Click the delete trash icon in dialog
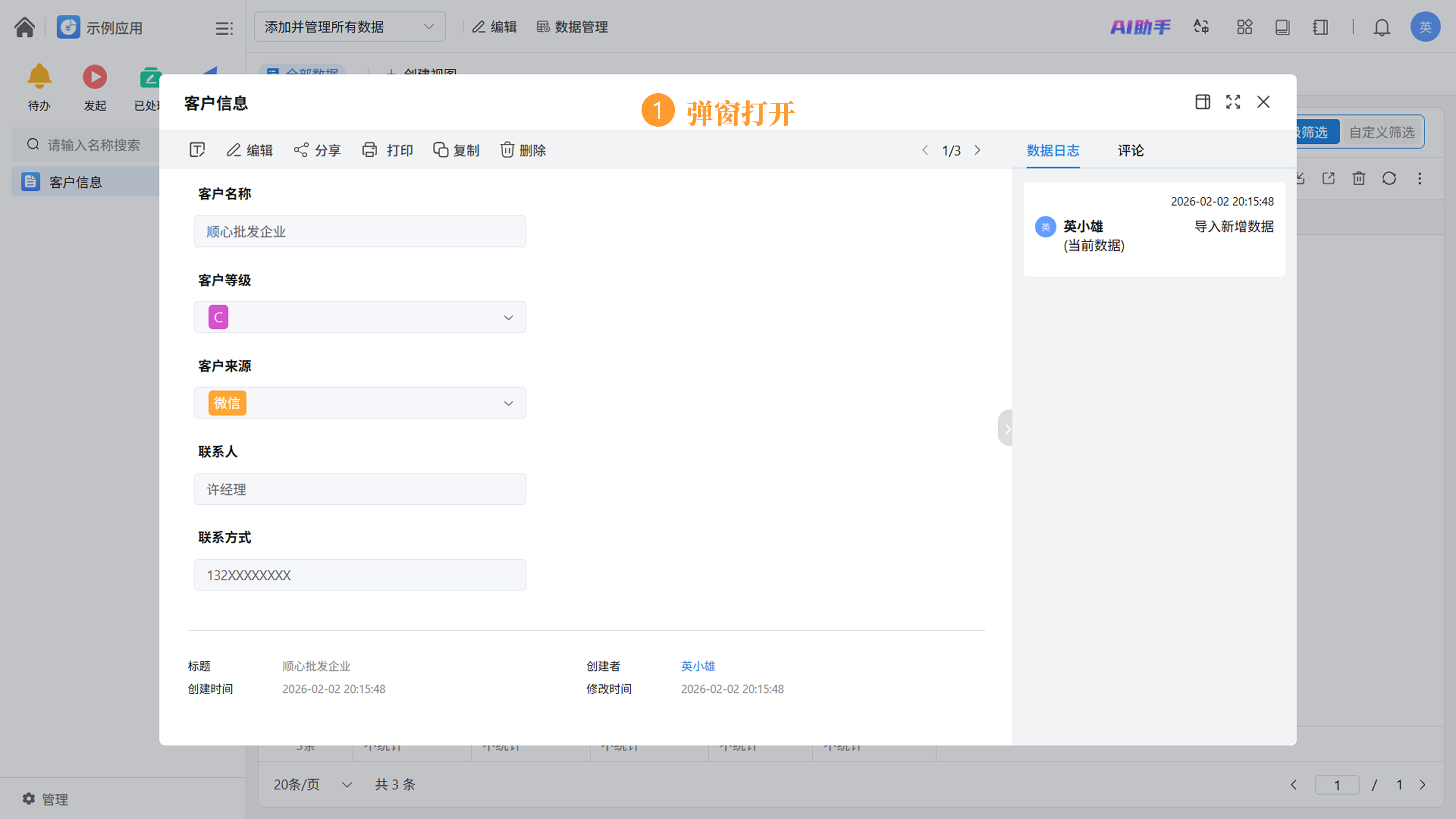Viewport: 1456px width, 819px height. [507, 151]
